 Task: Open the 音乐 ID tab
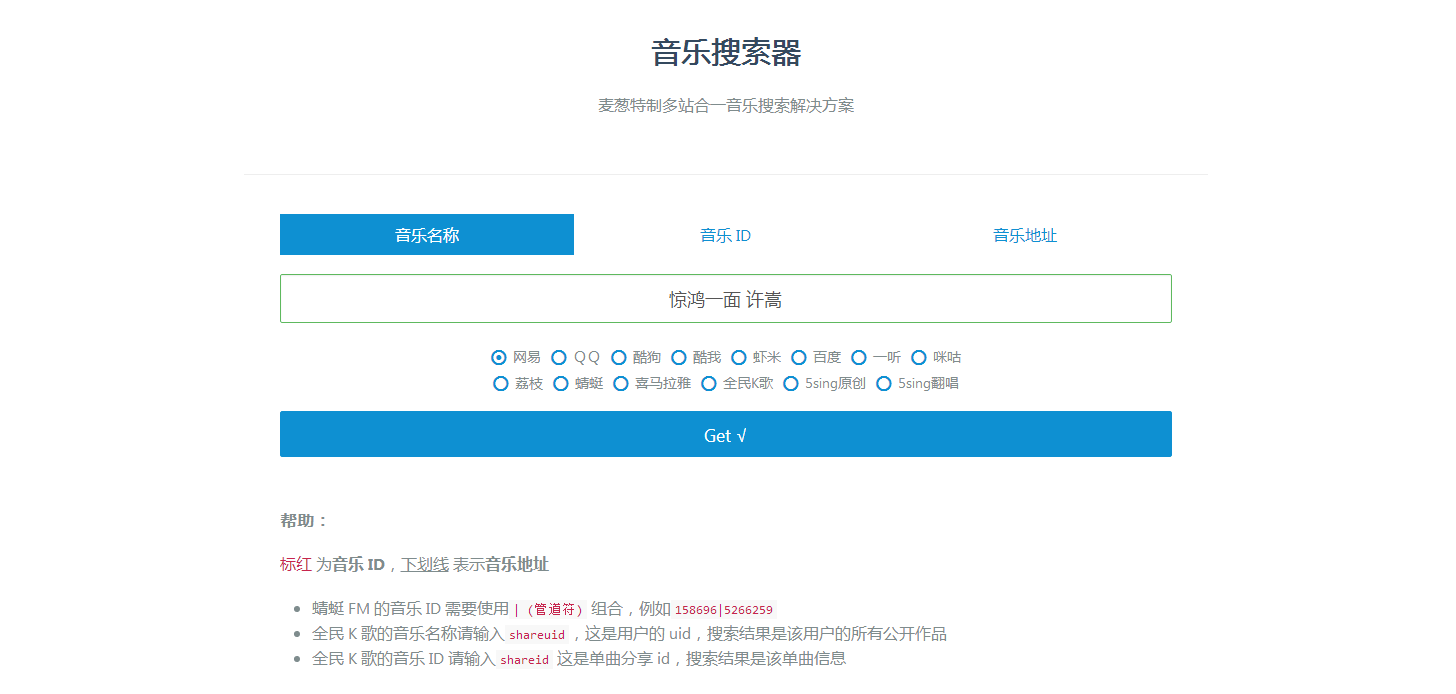point(725,235)
